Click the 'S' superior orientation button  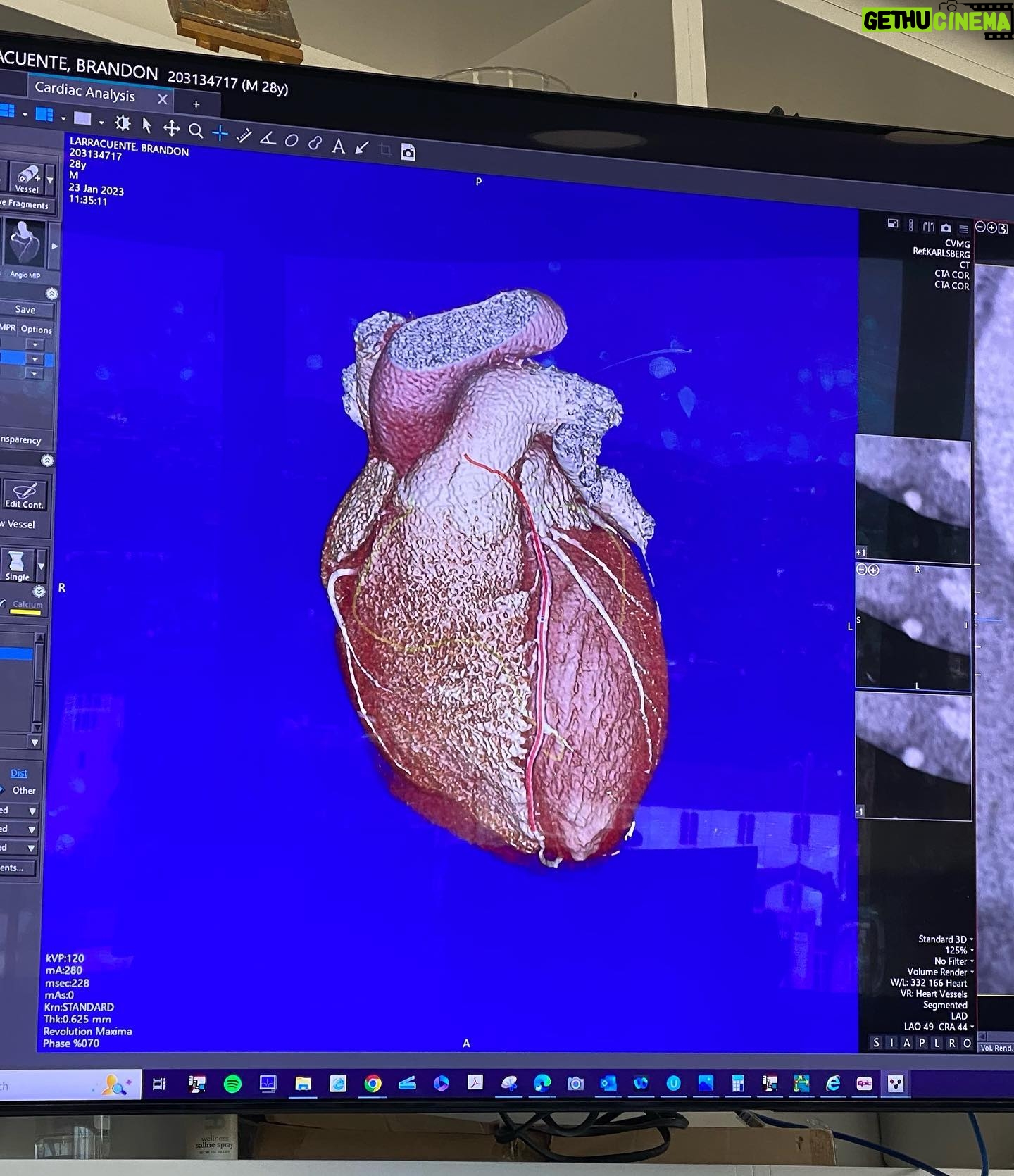click(x=876, y=1043)
